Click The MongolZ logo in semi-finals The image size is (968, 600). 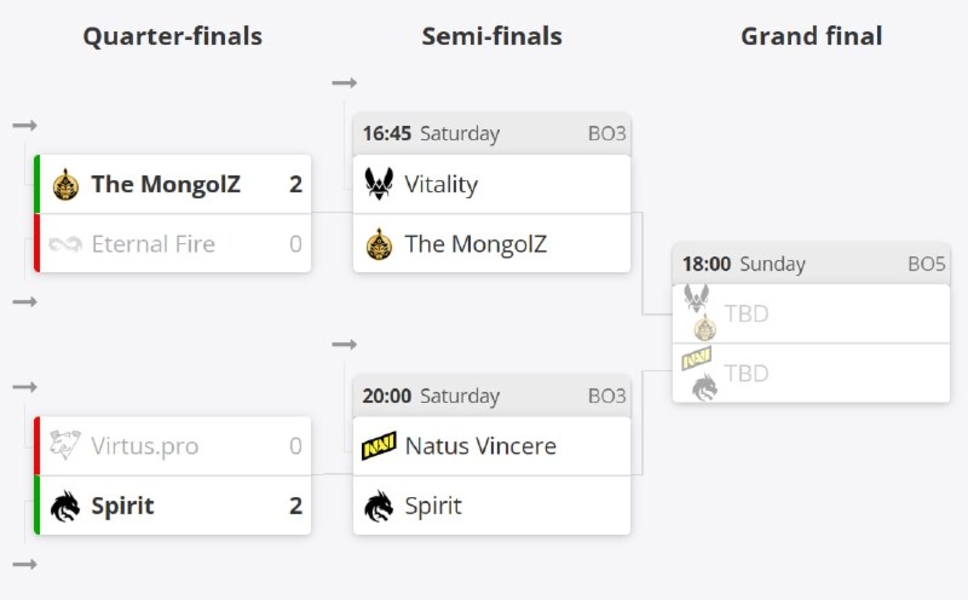tap(379, 244)
